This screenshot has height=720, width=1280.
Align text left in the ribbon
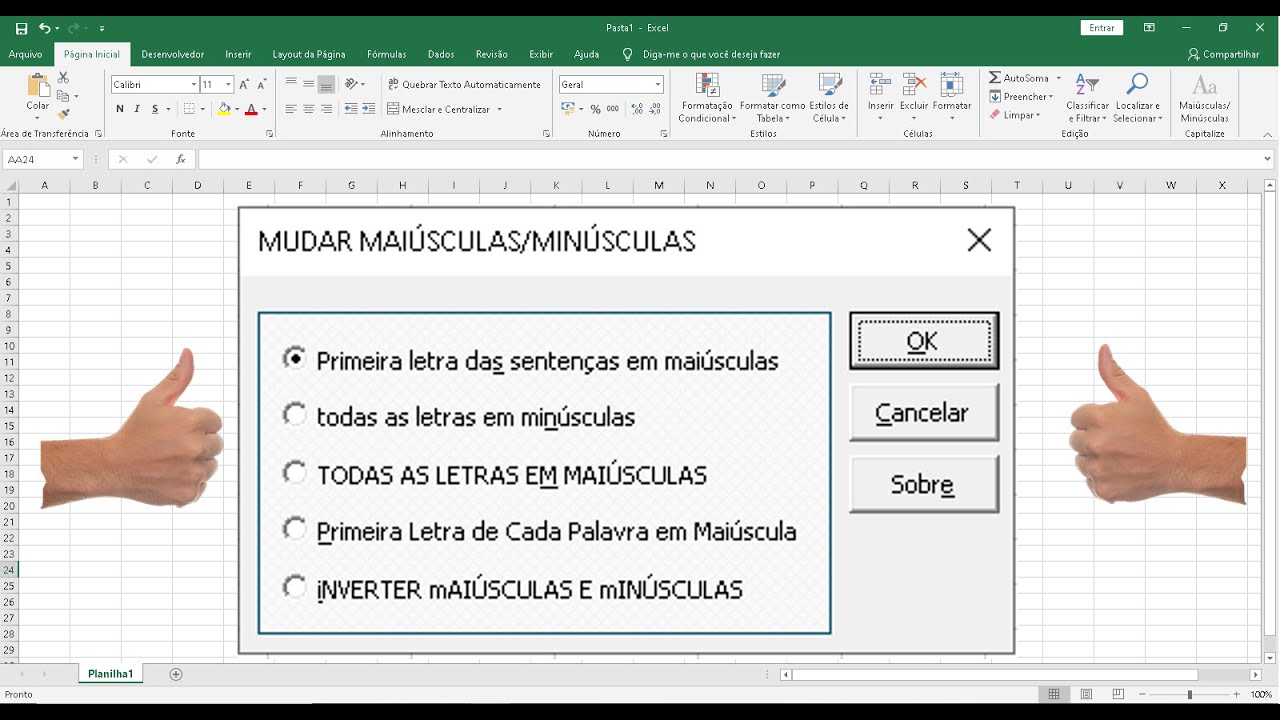[291, 109]
